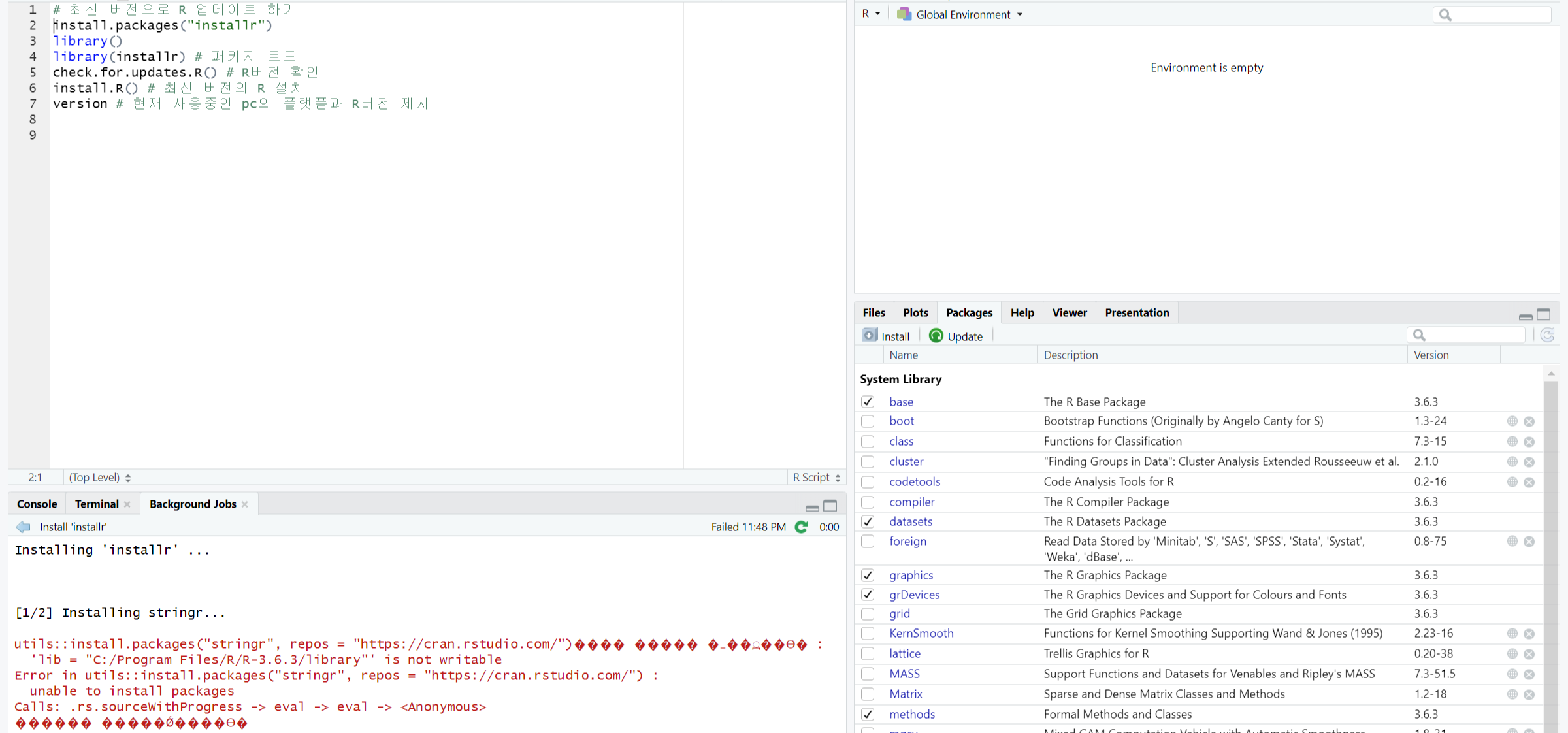Screen dimensions: 1568x733
Task: Switch to the Console tab
Action: 37,504
